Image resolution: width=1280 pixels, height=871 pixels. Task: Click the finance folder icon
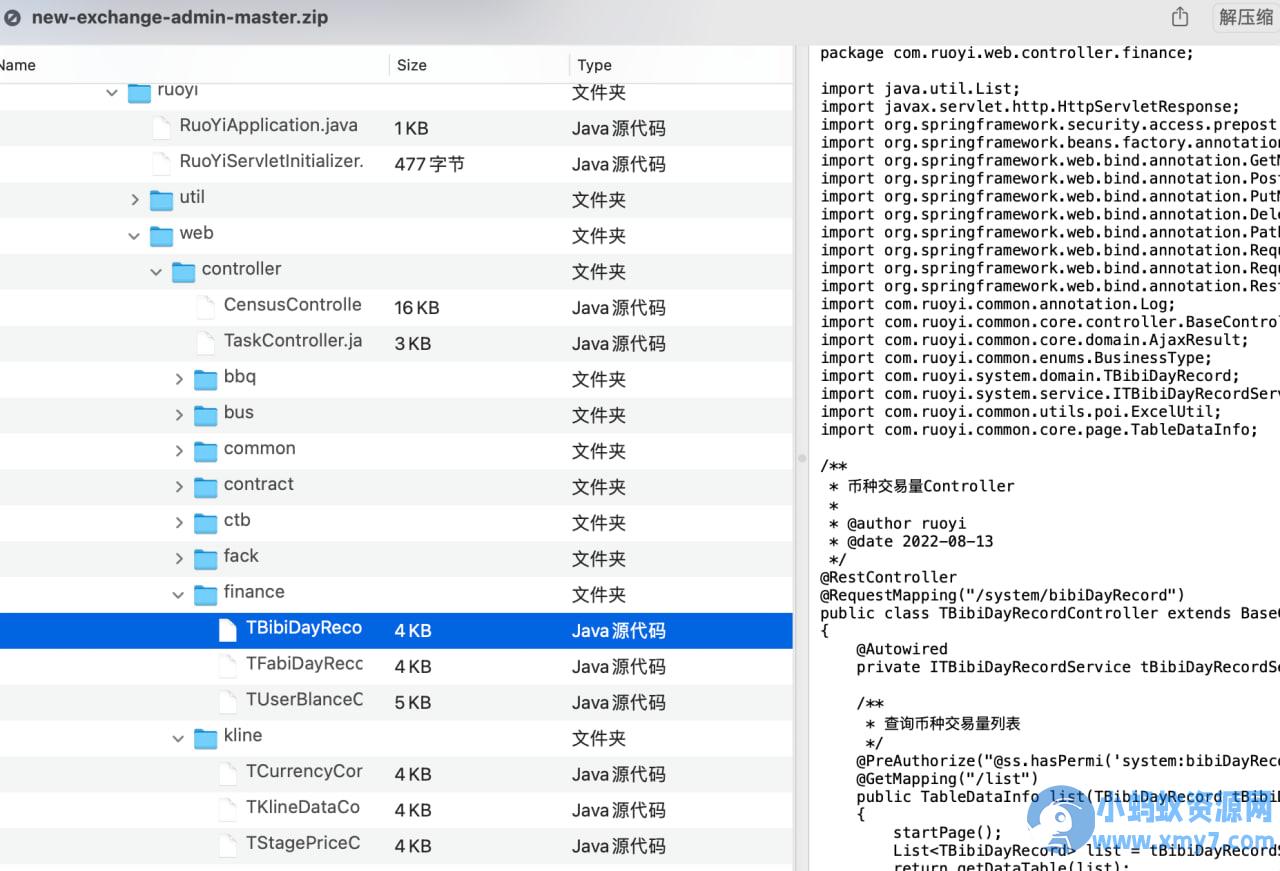[x=205, y=595]
